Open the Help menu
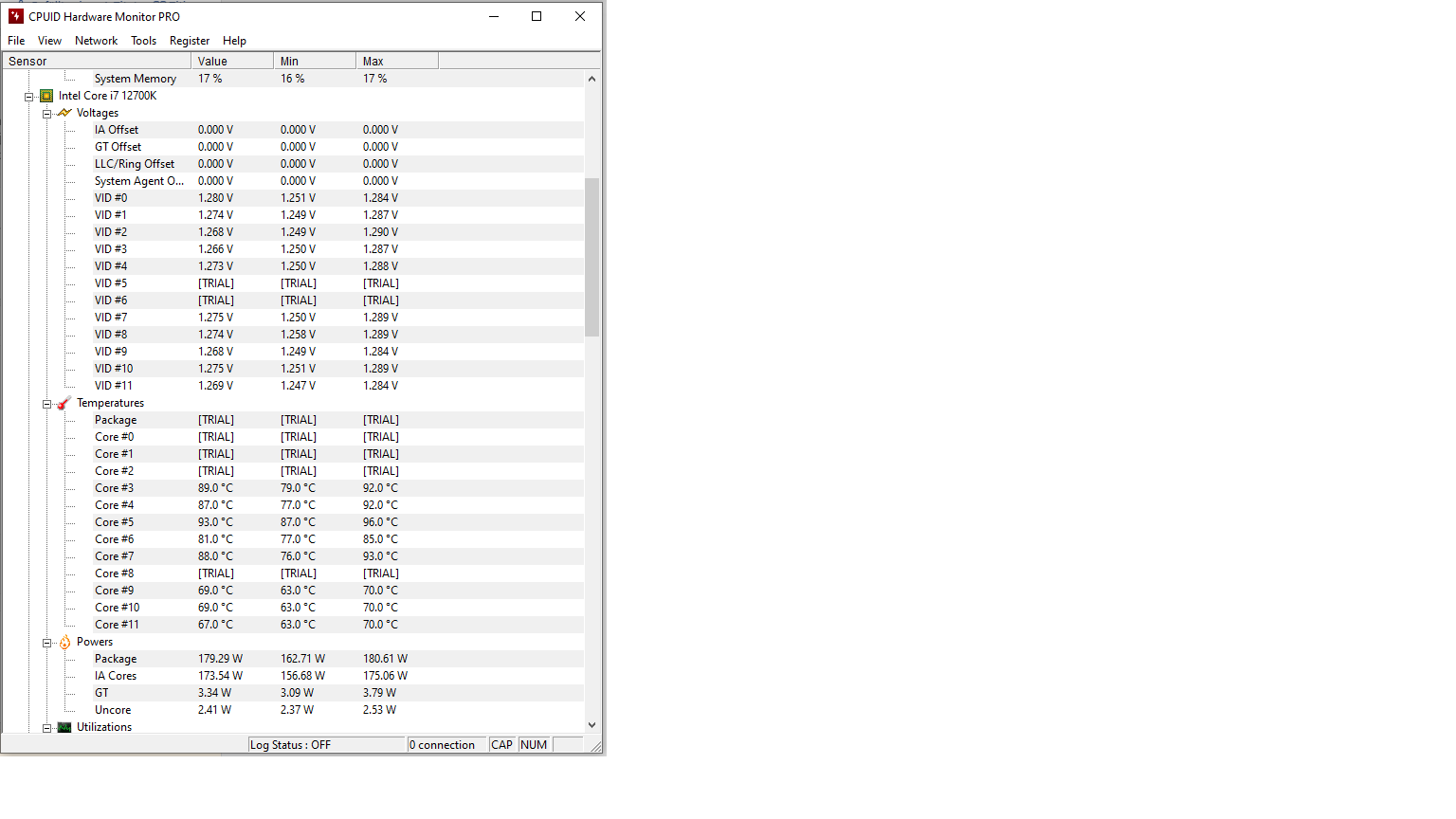The image size is (1456, 819). pyautogui.click(x=234, y=41)
